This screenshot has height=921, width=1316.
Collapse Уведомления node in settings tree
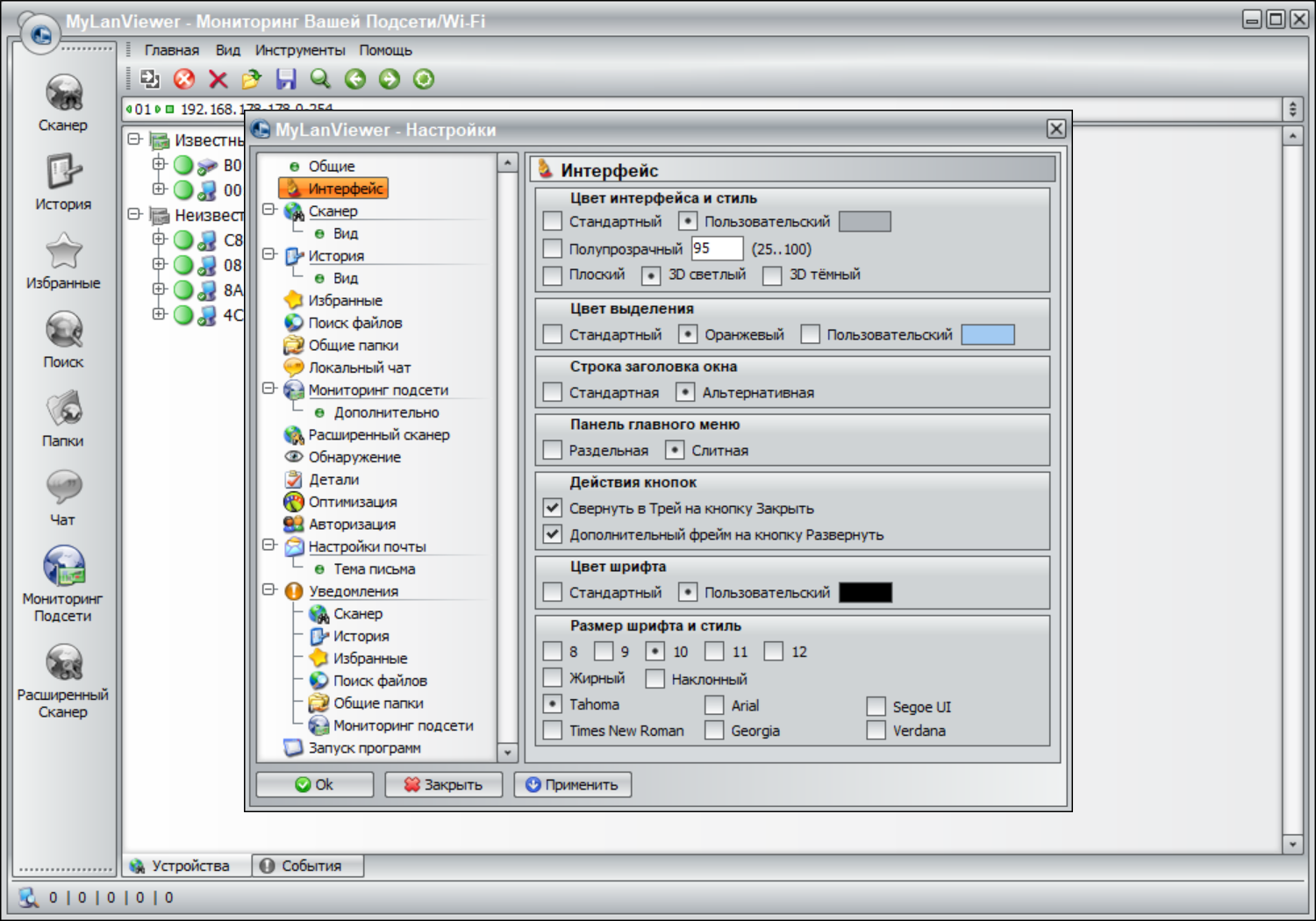coord(269,589)
